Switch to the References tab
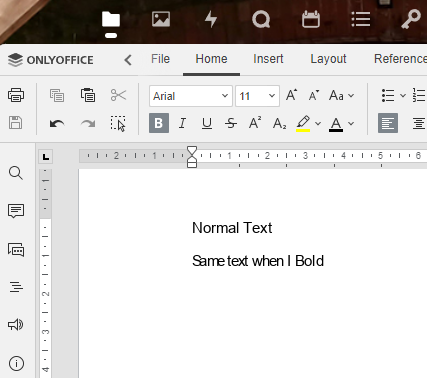The image size is (427, 378). 400,59
